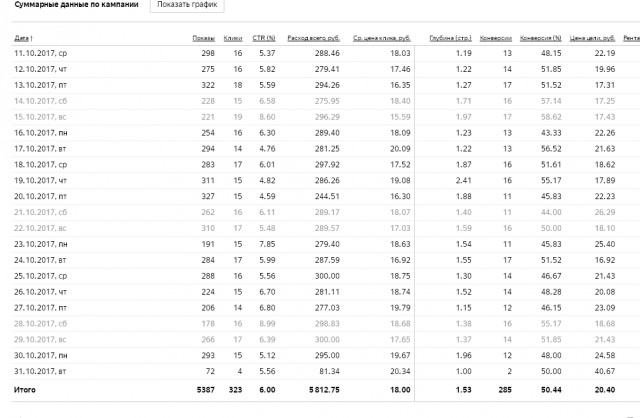Sort by Расход всего, руб. header

(313, 38)
